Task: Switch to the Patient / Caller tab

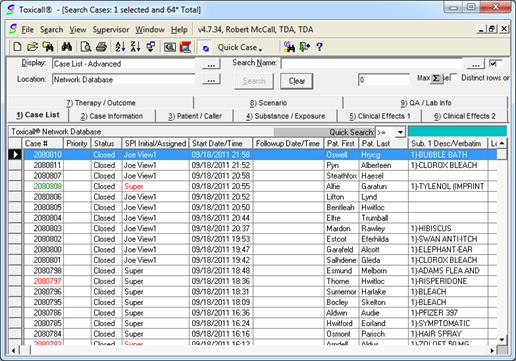Action: 195,116
